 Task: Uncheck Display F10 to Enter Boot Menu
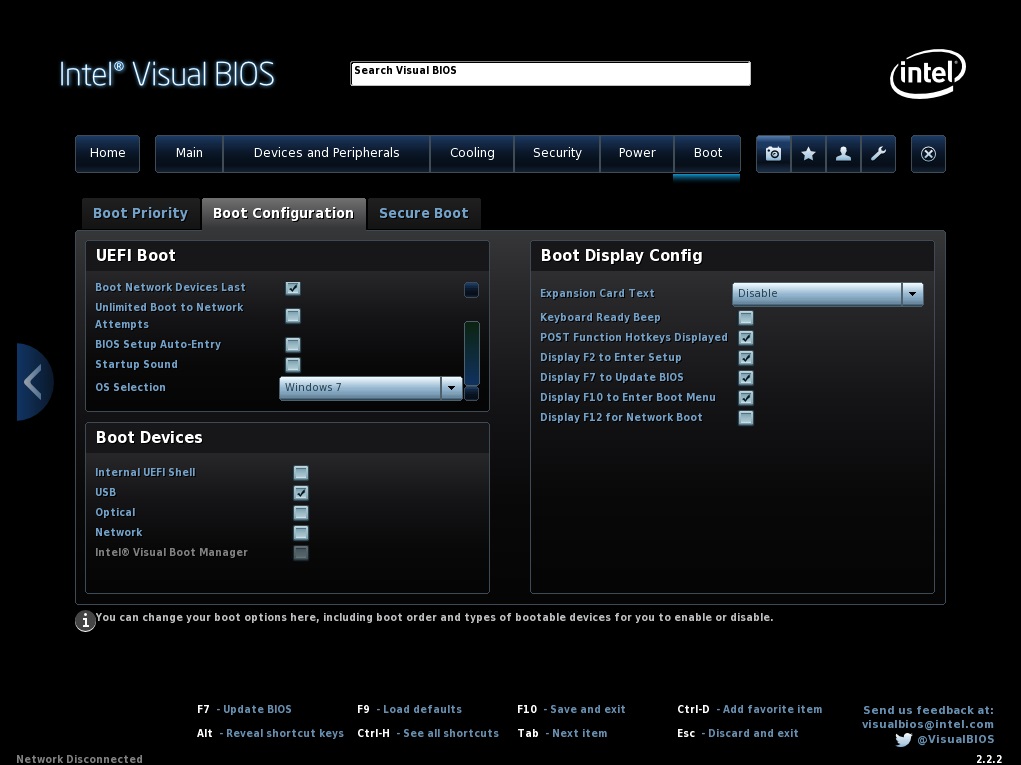click(746, 398)
